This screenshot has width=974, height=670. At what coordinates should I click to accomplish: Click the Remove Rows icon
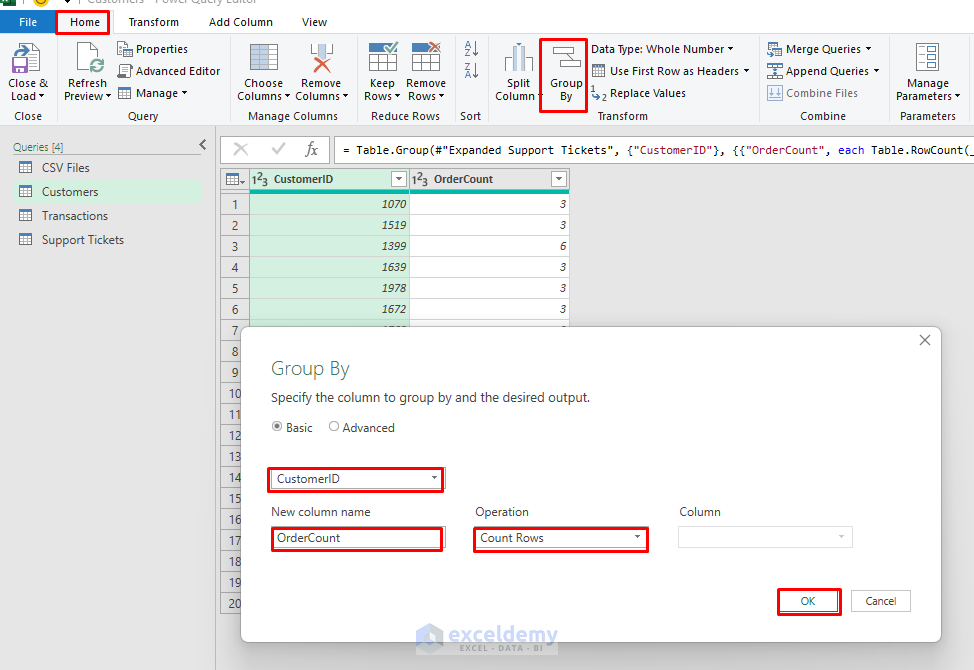tap(426, 57)
